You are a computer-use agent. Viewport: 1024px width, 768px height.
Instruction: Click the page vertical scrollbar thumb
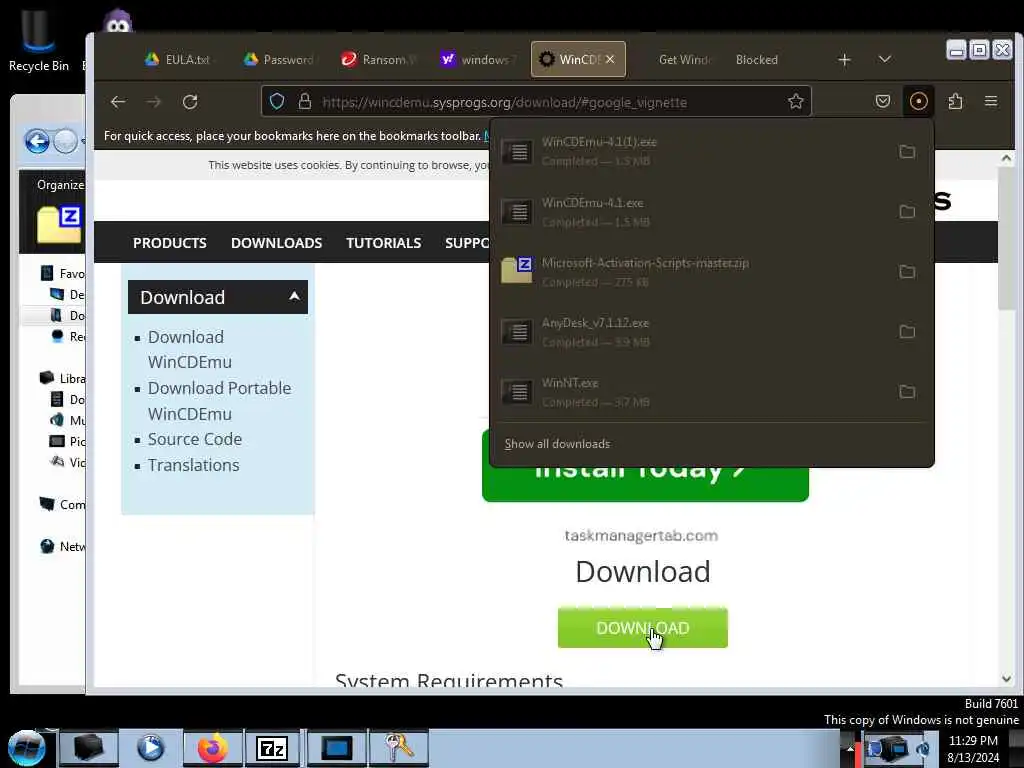[x=1006, y=238]
